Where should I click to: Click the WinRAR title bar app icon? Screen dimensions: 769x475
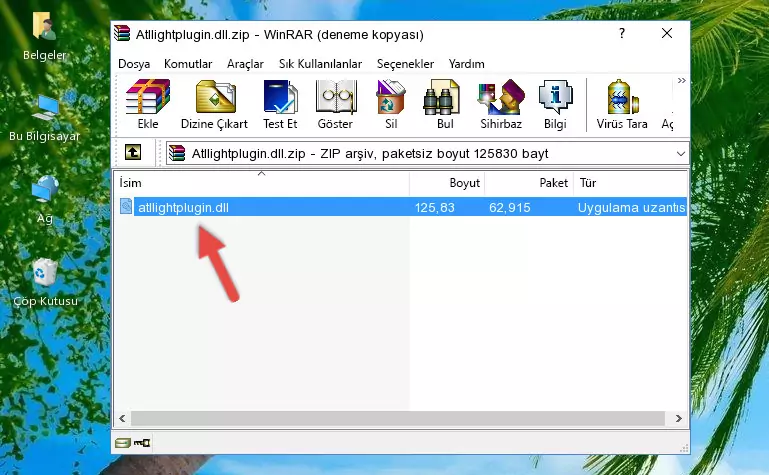tap(122, 33)
